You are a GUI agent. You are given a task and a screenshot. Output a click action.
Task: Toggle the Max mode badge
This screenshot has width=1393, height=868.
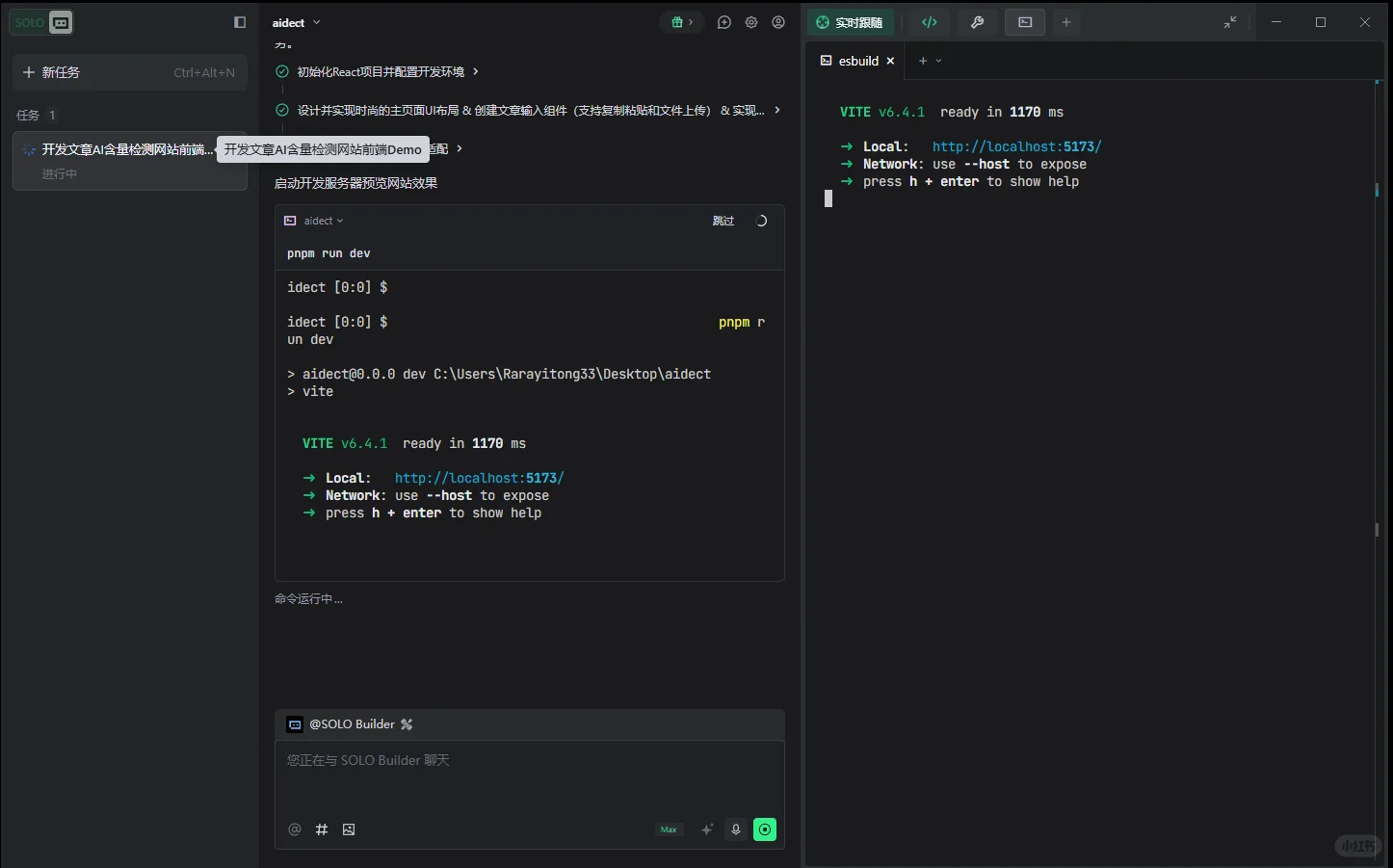(x=669, y=829)
